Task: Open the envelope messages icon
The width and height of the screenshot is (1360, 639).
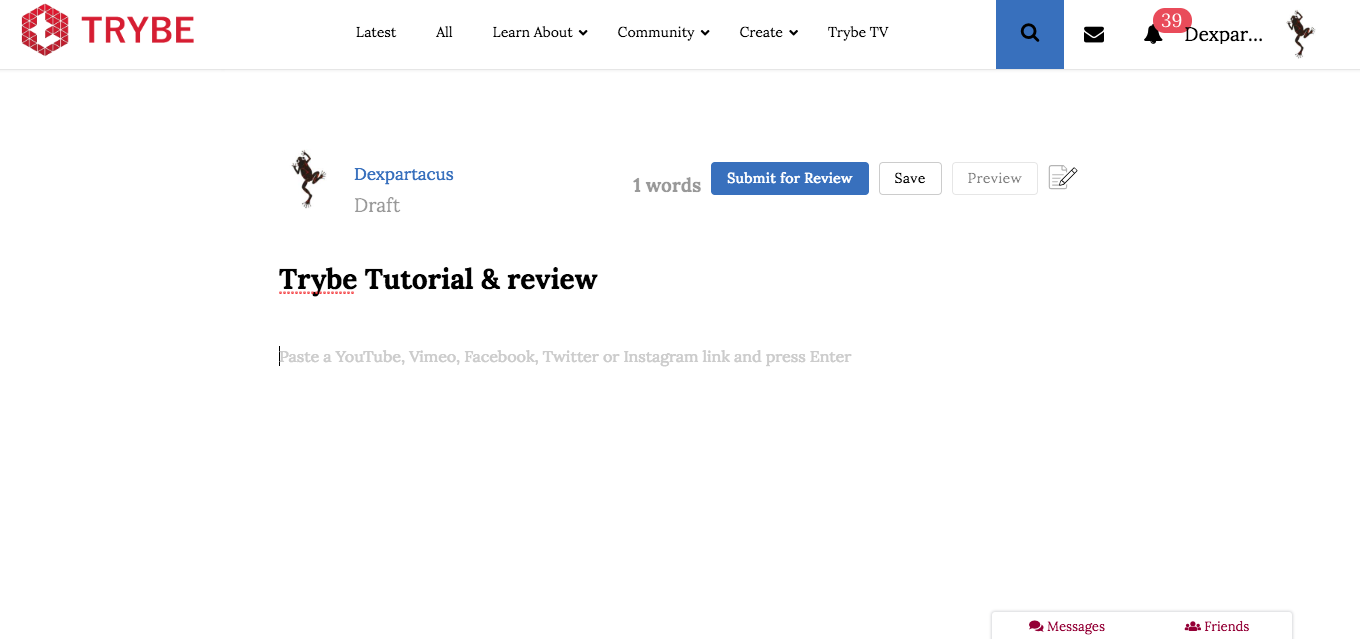Action: click(1094, 35)
